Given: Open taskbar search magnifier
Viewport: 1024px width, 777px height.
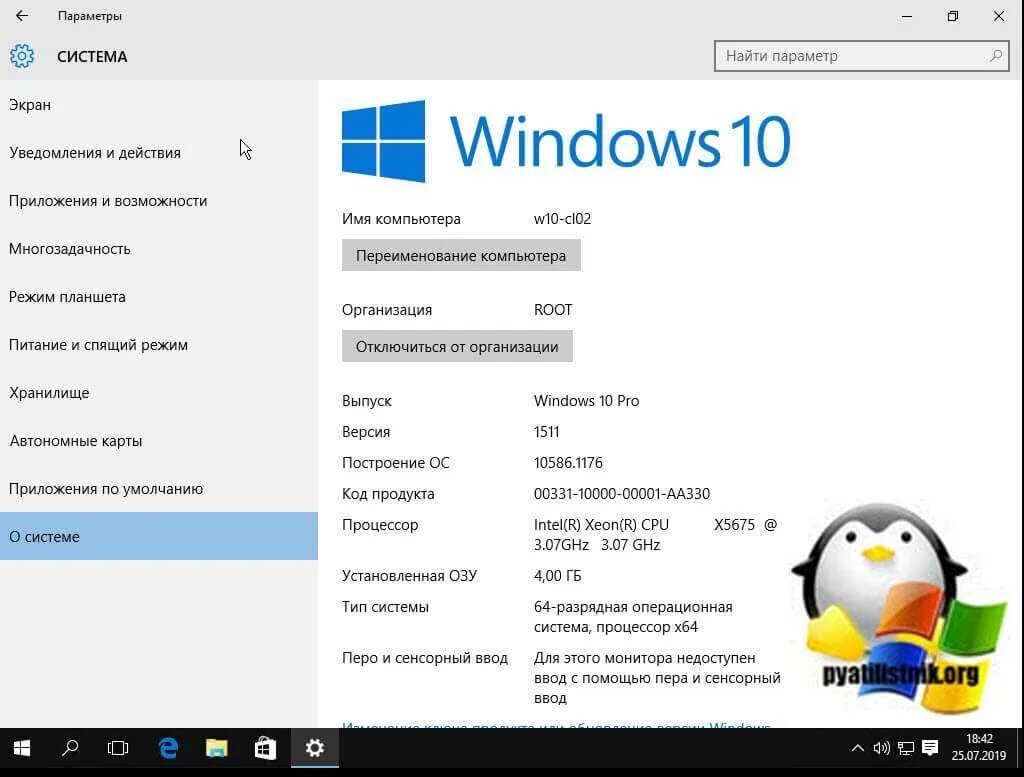Looking at the screenshot, I should 70,748.
